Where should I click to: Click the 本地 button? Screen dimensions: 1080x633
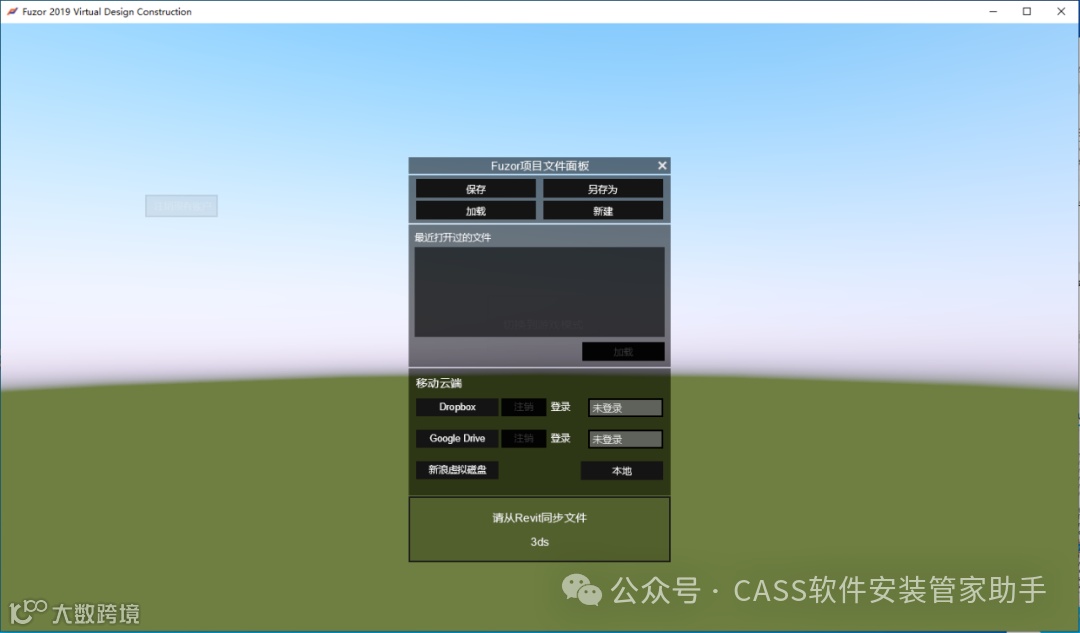[x=622, y=470]
